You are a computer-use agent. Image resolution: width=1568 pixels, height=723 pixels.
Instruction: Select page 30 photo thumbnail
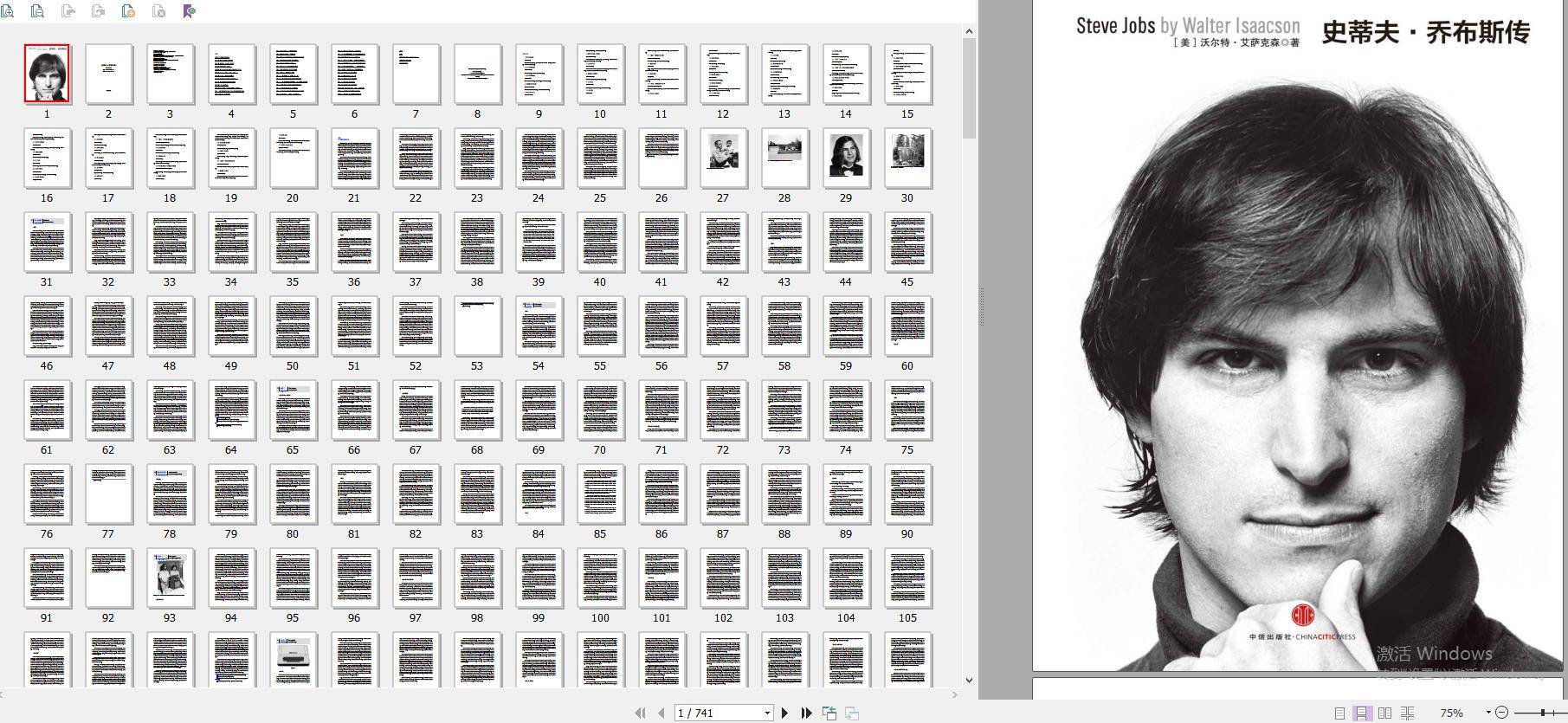click(x=907, y=158)
